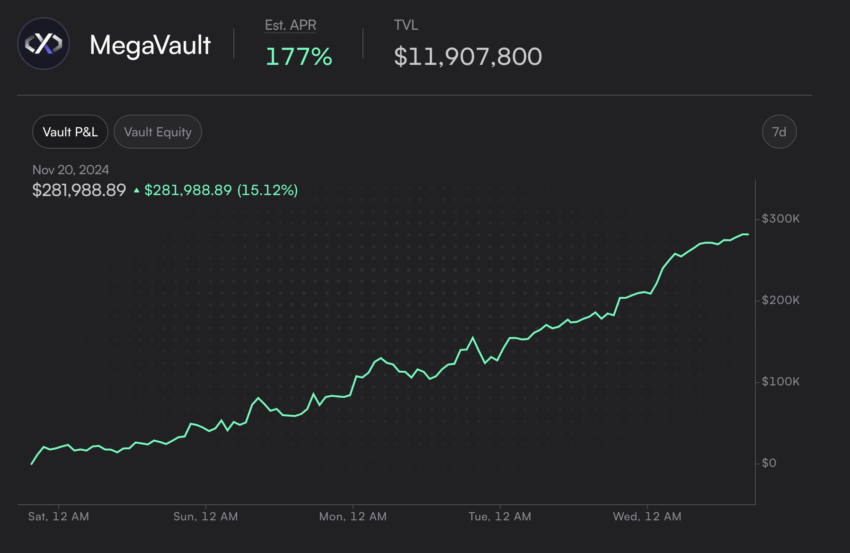This screenshot has height=553, width=850.
Task: Click the Mon, 12 AM axis marker
Action: (353, 516)
